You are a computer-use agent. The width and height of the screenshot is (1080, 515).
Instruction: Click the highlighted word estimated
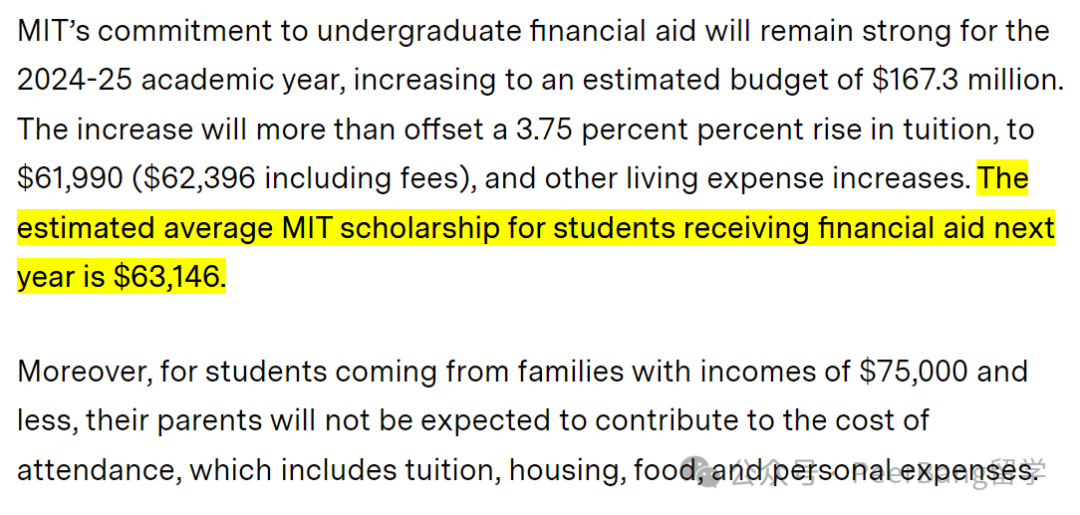point(85,227)
